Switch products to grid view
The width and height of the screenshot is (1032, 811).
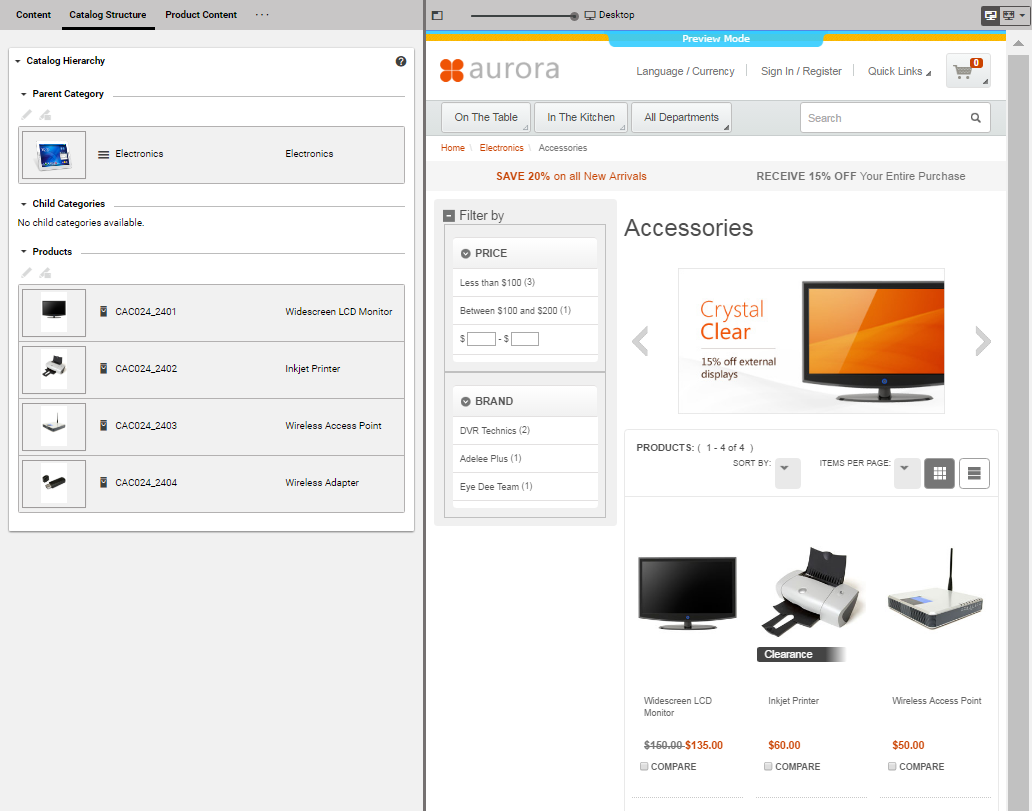tap(939, 472)
